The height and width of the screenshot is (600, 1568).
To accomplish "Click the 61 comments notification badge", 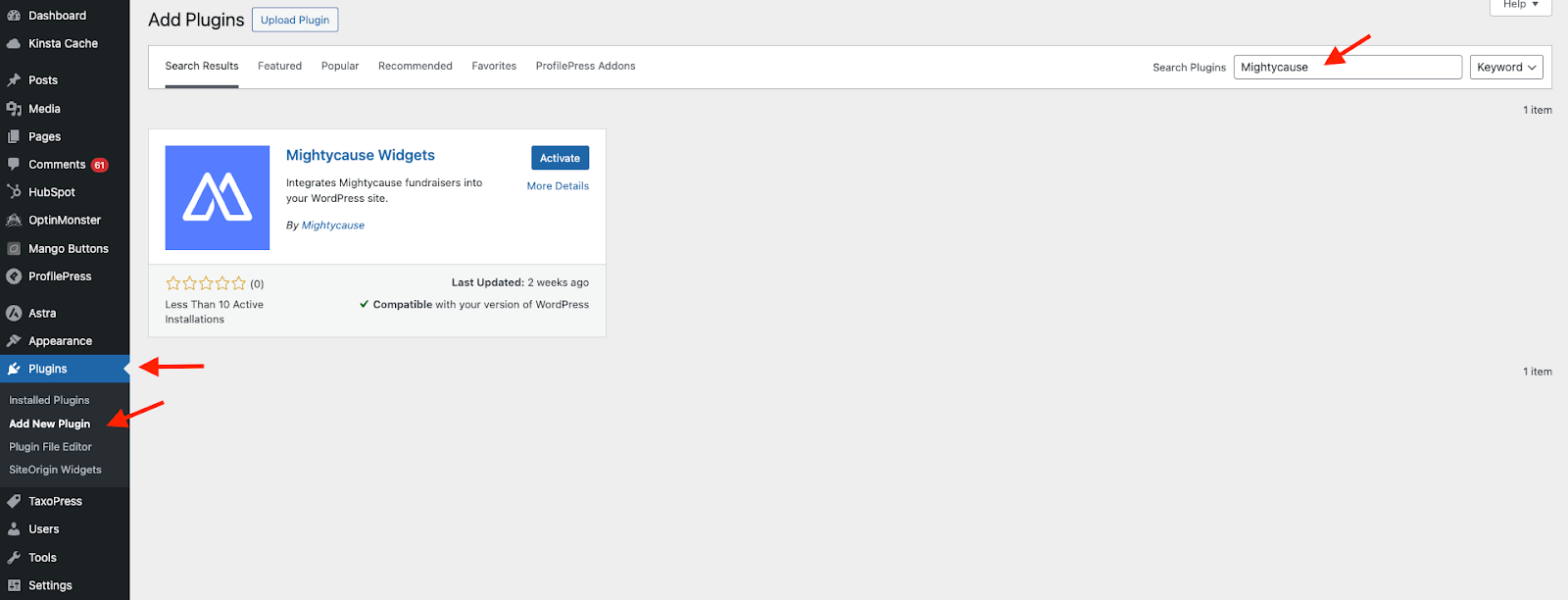I will [x=99, y=166].
